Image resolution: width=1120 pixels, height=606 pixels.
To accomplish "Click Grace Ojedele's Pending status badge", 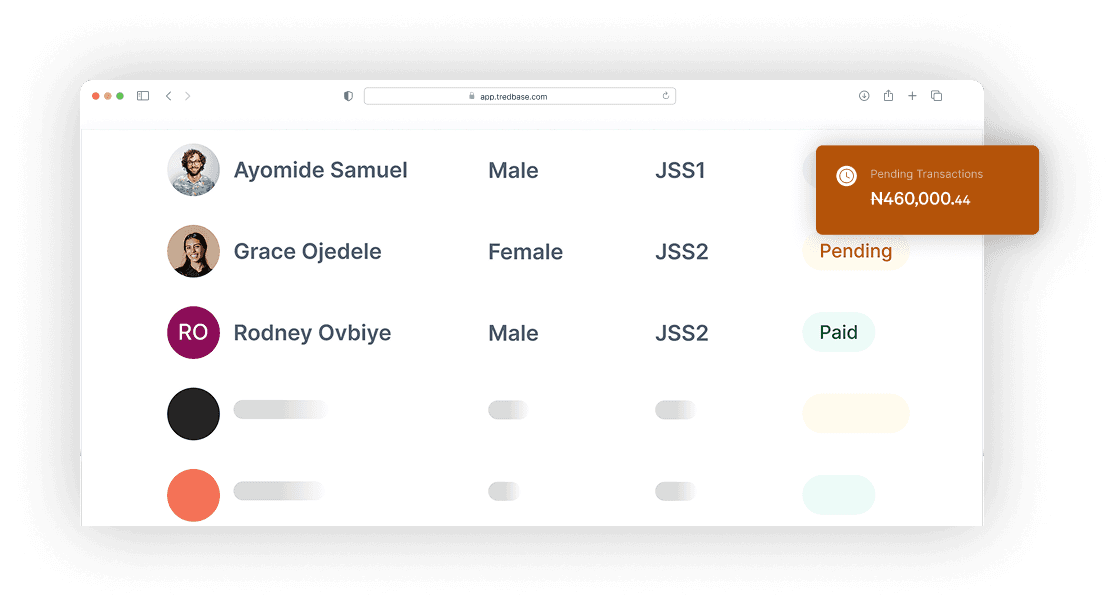I will pos(855,251).
